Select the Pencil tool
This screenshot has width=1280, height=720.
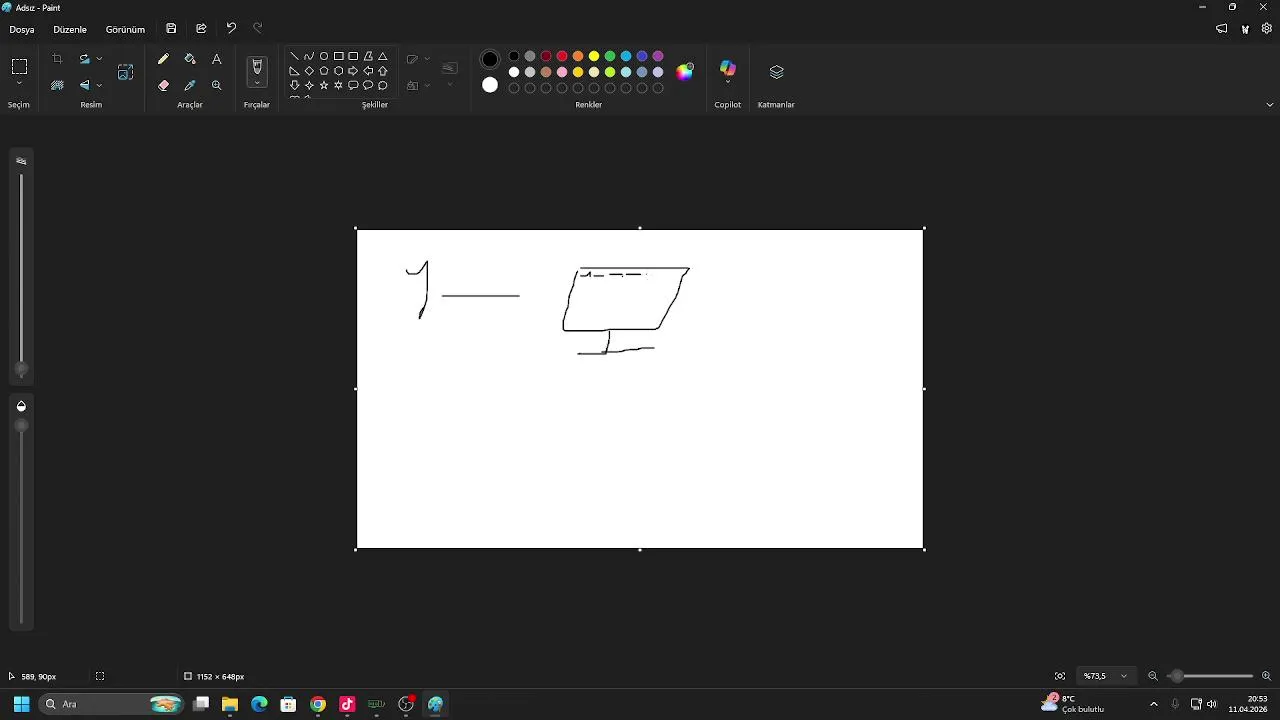pos(163,59)
